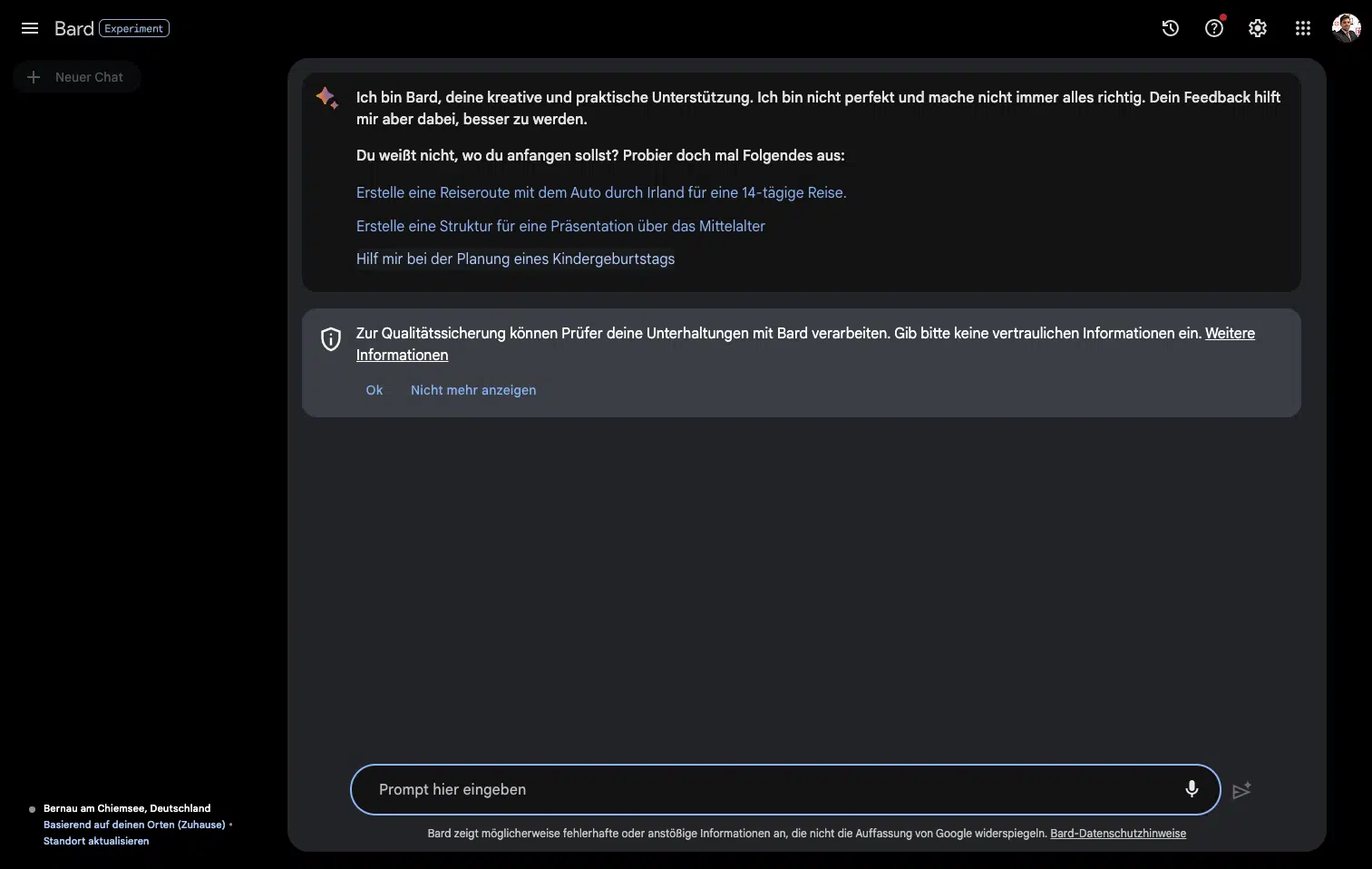
Task: Open Bard-Datenschutzhinweise
Action: point(1118,833)
